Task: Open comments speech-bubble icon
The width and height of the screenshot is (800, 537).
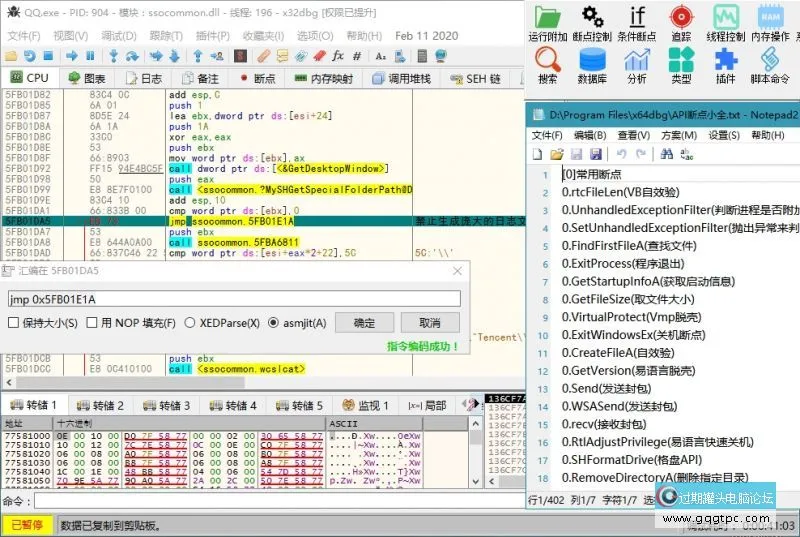Action: click(x=282, y=56)
